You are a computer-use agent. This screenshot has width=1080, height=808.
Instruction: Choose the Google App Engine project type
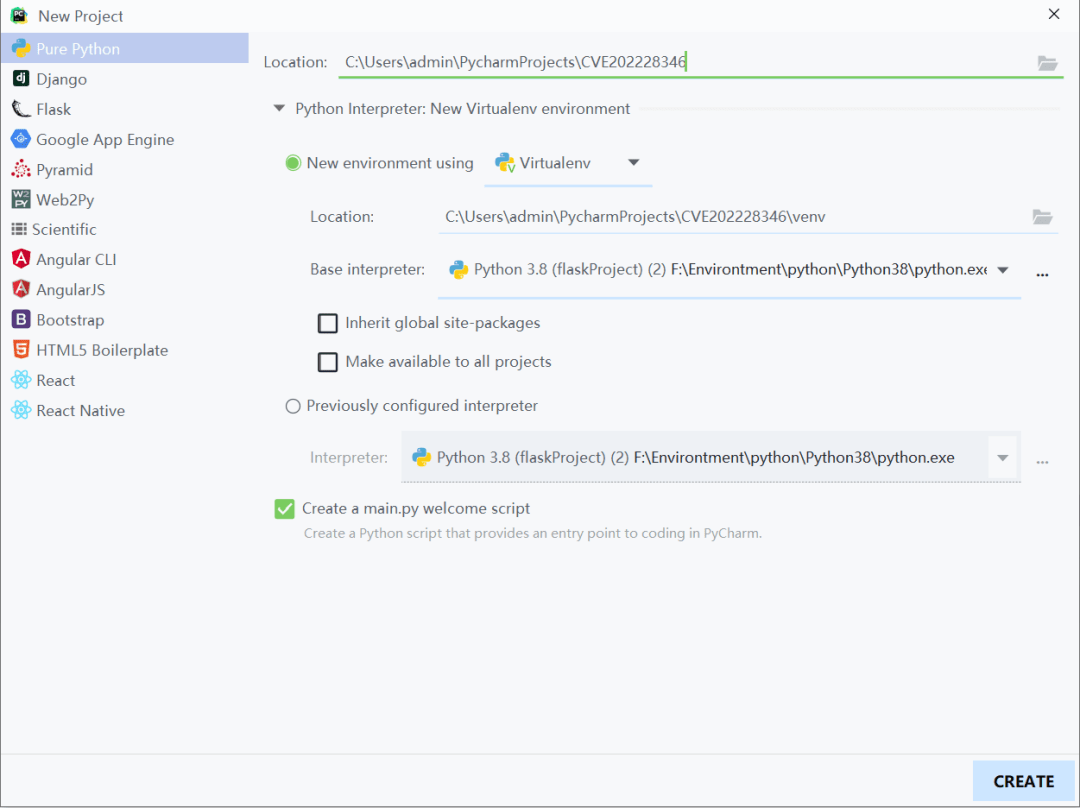[x=103, y=139]
